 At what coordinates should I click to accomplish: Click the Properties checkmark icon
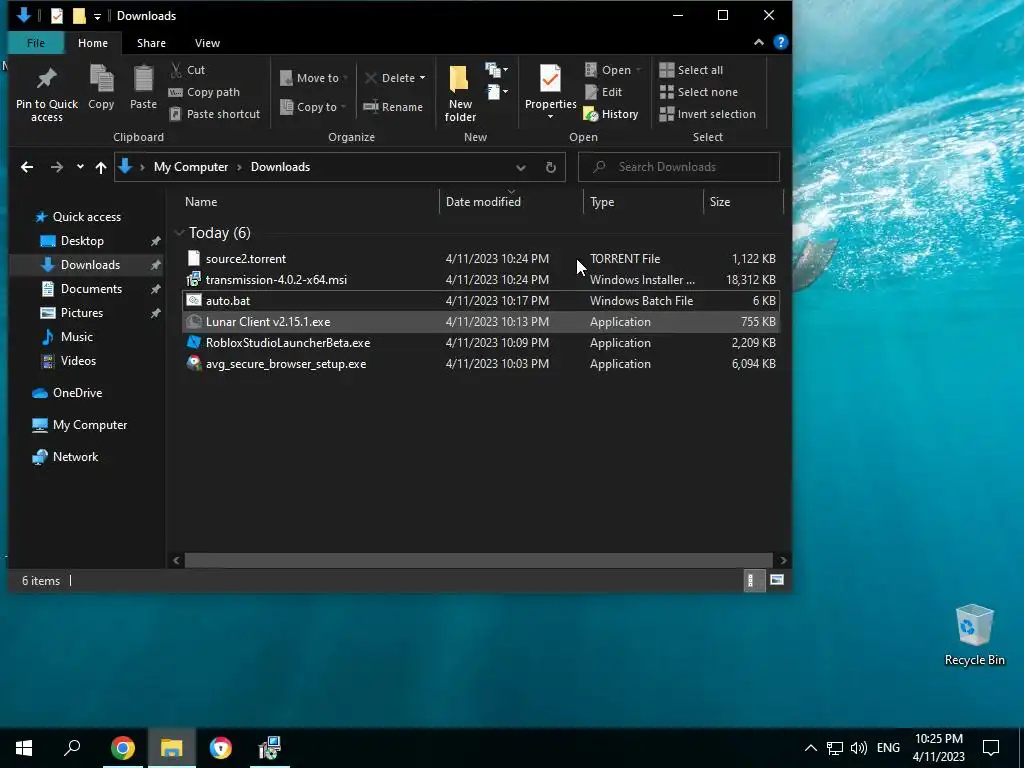(550, 78)
